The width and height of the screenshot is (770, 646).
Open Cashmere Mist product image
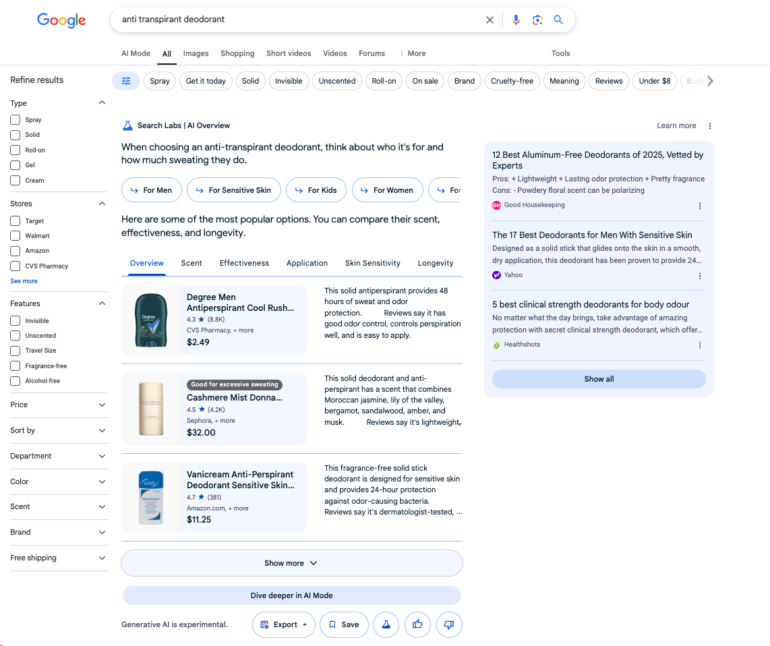[x=151, y=409]
